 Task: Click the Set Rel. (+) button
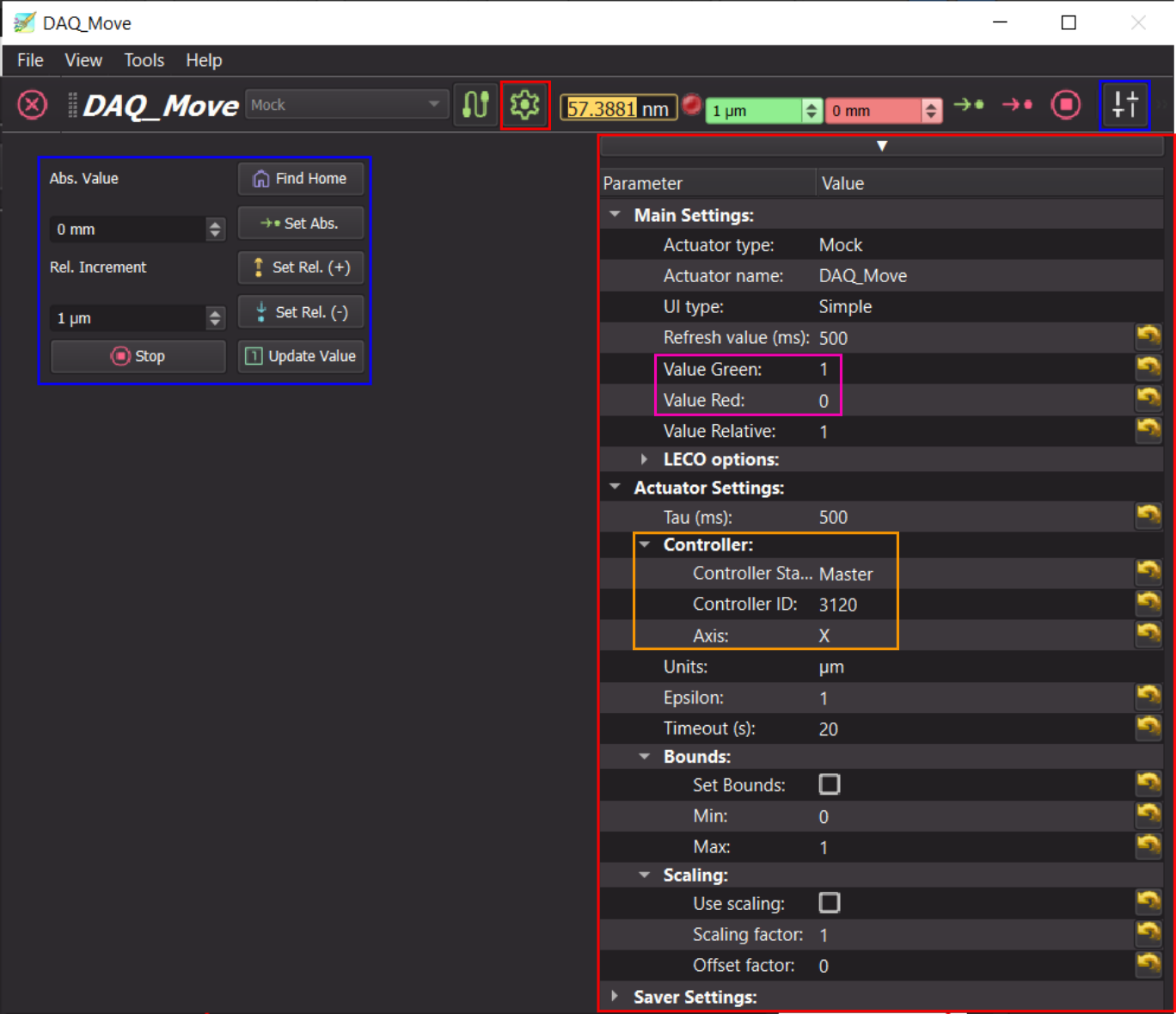click(300, 267)
